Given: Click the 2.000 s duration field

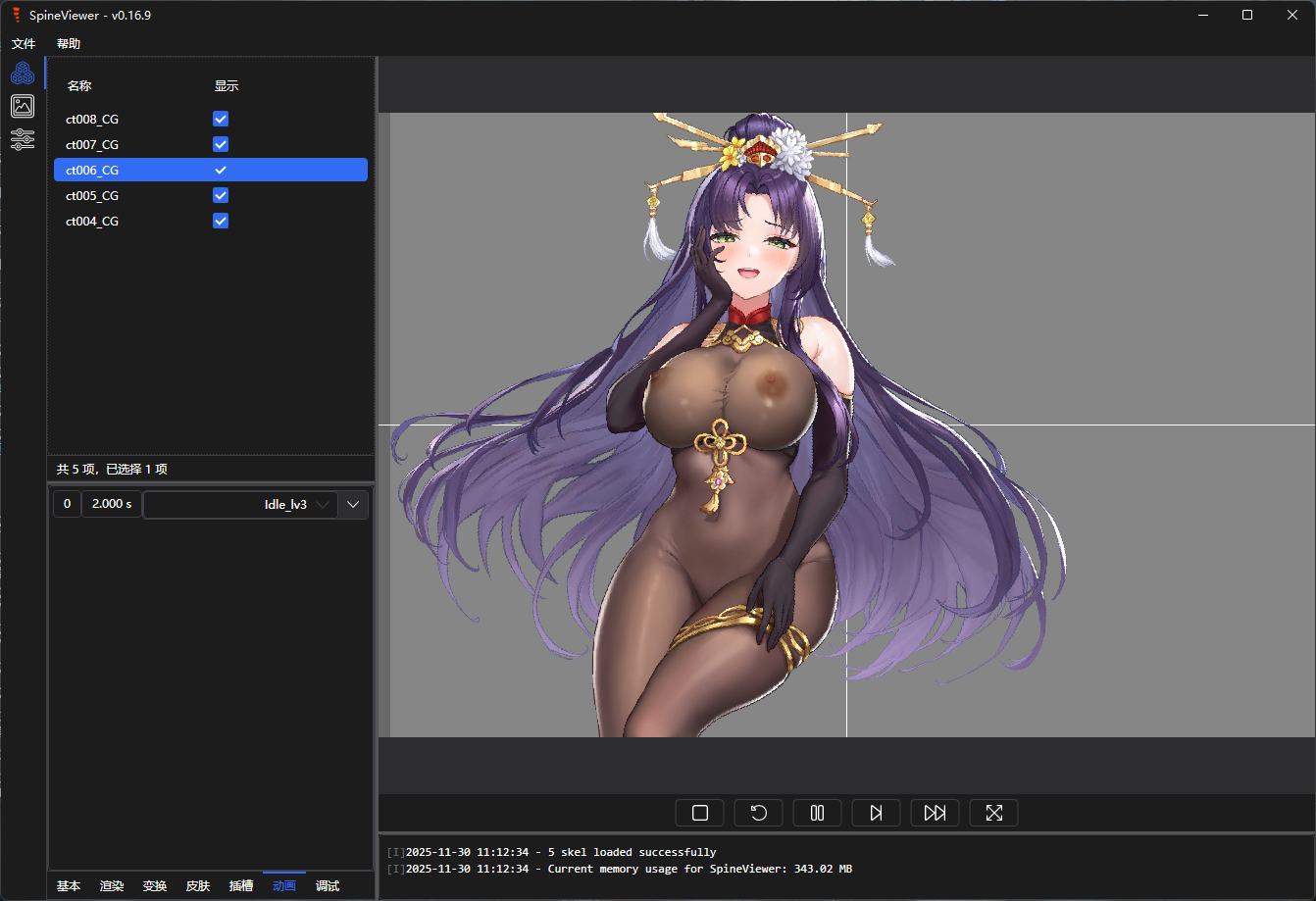Looking at the screenshot, I should tap(111, 504).
